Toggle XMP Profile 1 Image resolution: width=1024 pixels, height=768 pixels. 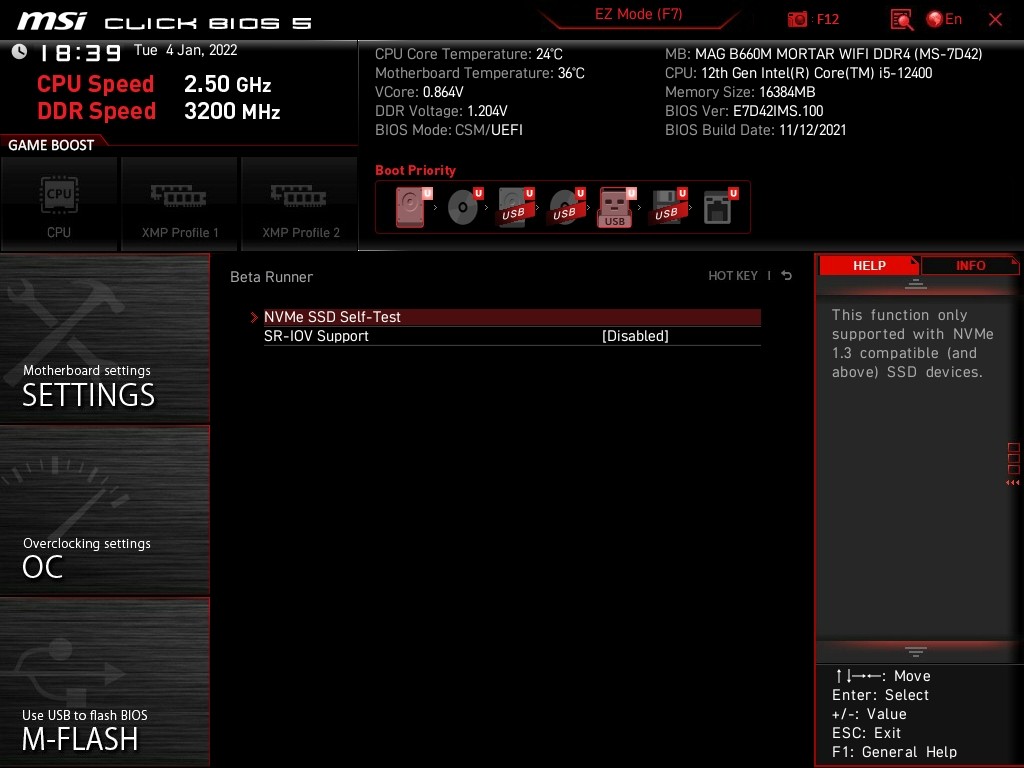180,204
